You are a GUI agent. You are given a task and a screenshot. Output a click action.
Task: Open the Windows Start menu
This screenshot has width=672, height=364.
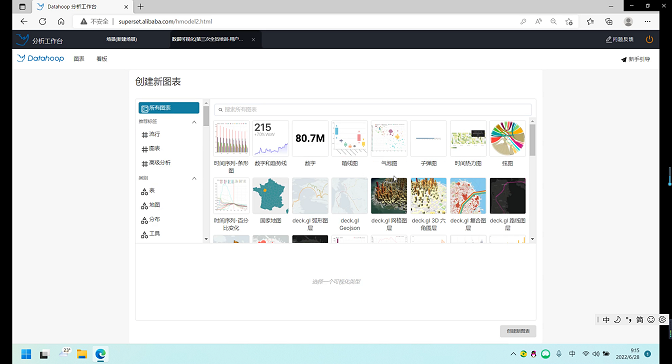point(26,354)
